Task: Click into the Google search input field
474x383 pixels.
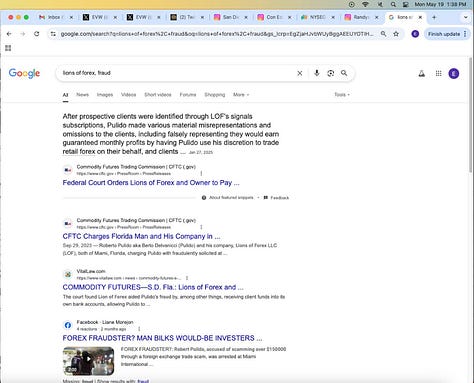Action: pos(177,73)
